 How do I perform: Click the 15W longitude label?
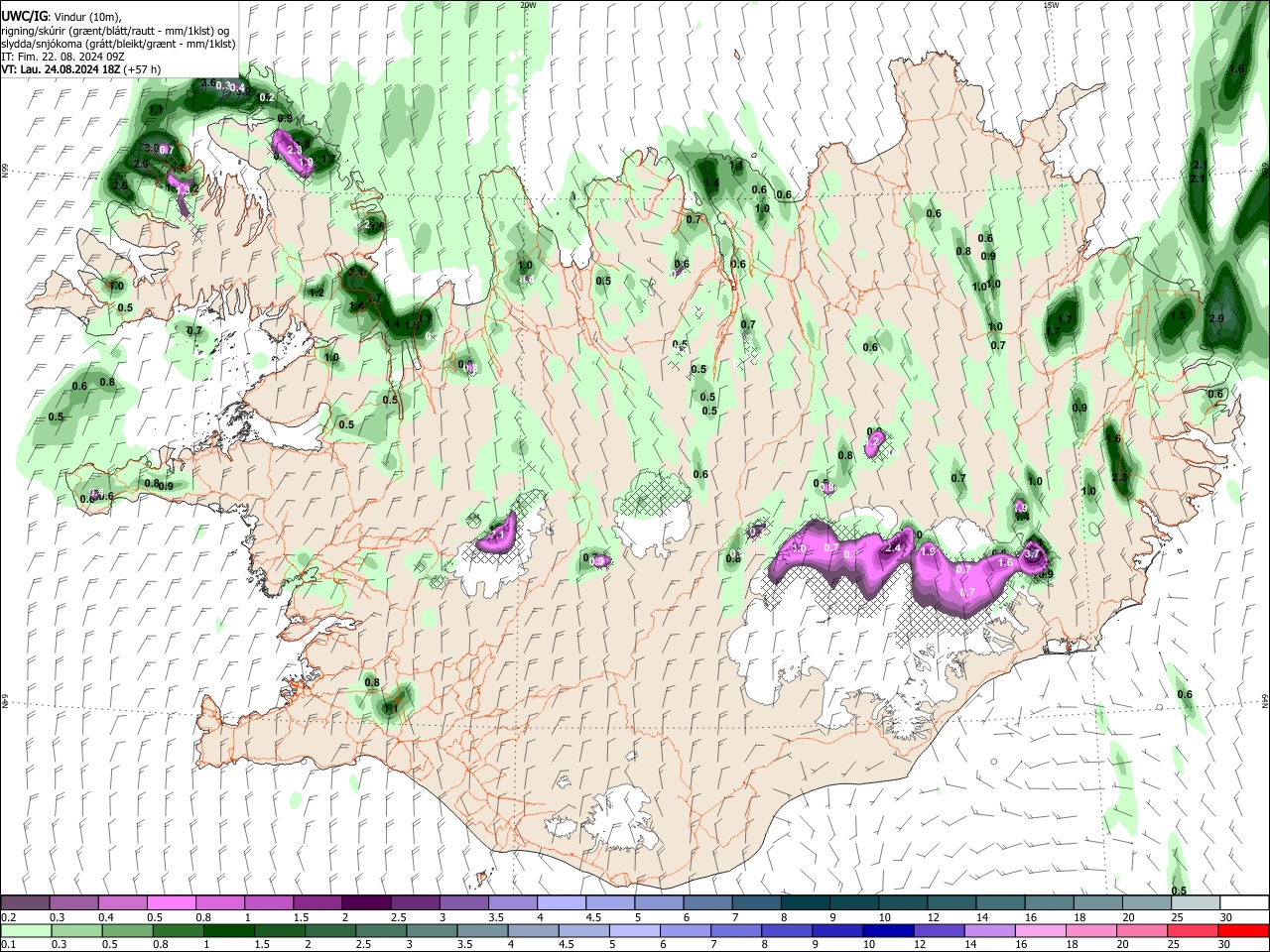[x=1051, y=5]
